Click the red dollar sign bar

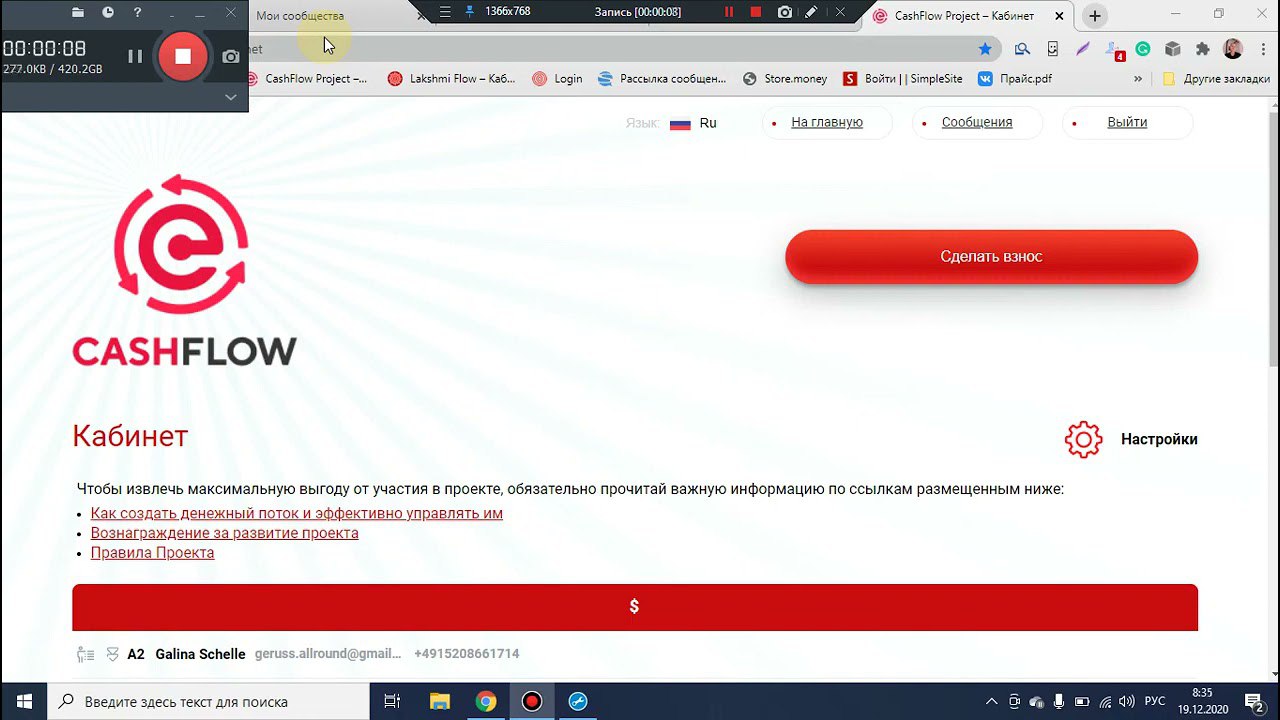pyautogui.click(x=635, y=607)
